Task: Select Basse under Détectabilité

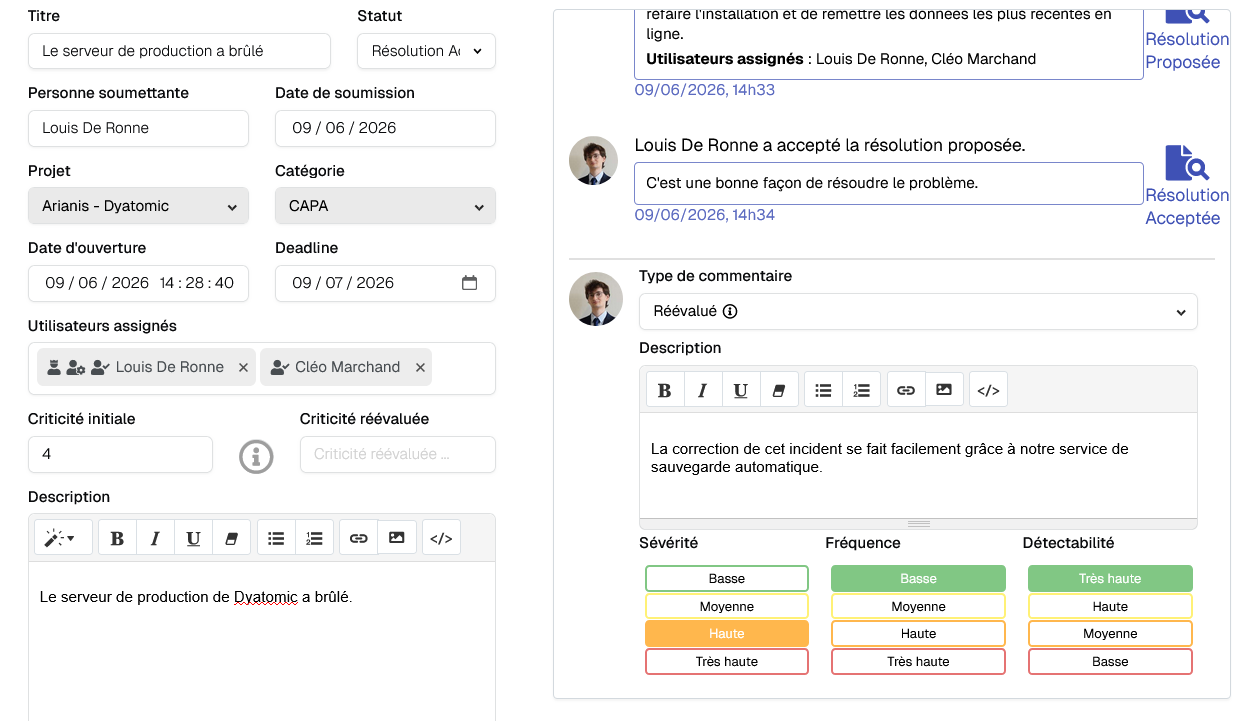Action: (x=1110, y=661)
